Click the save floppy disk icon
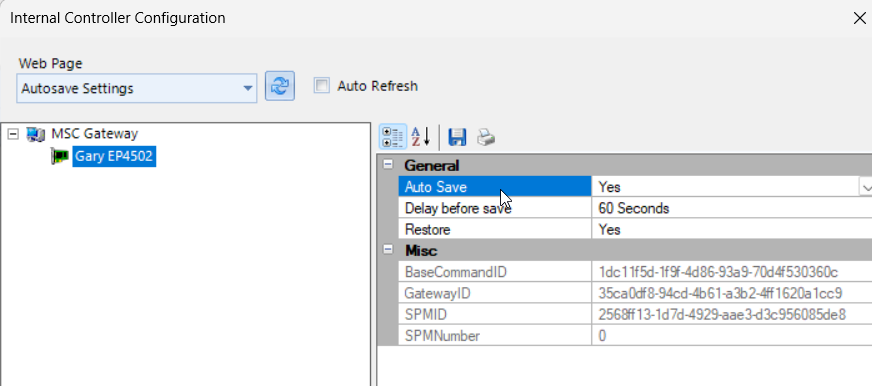The image size is (872, 386). click(x=457, y=137)
